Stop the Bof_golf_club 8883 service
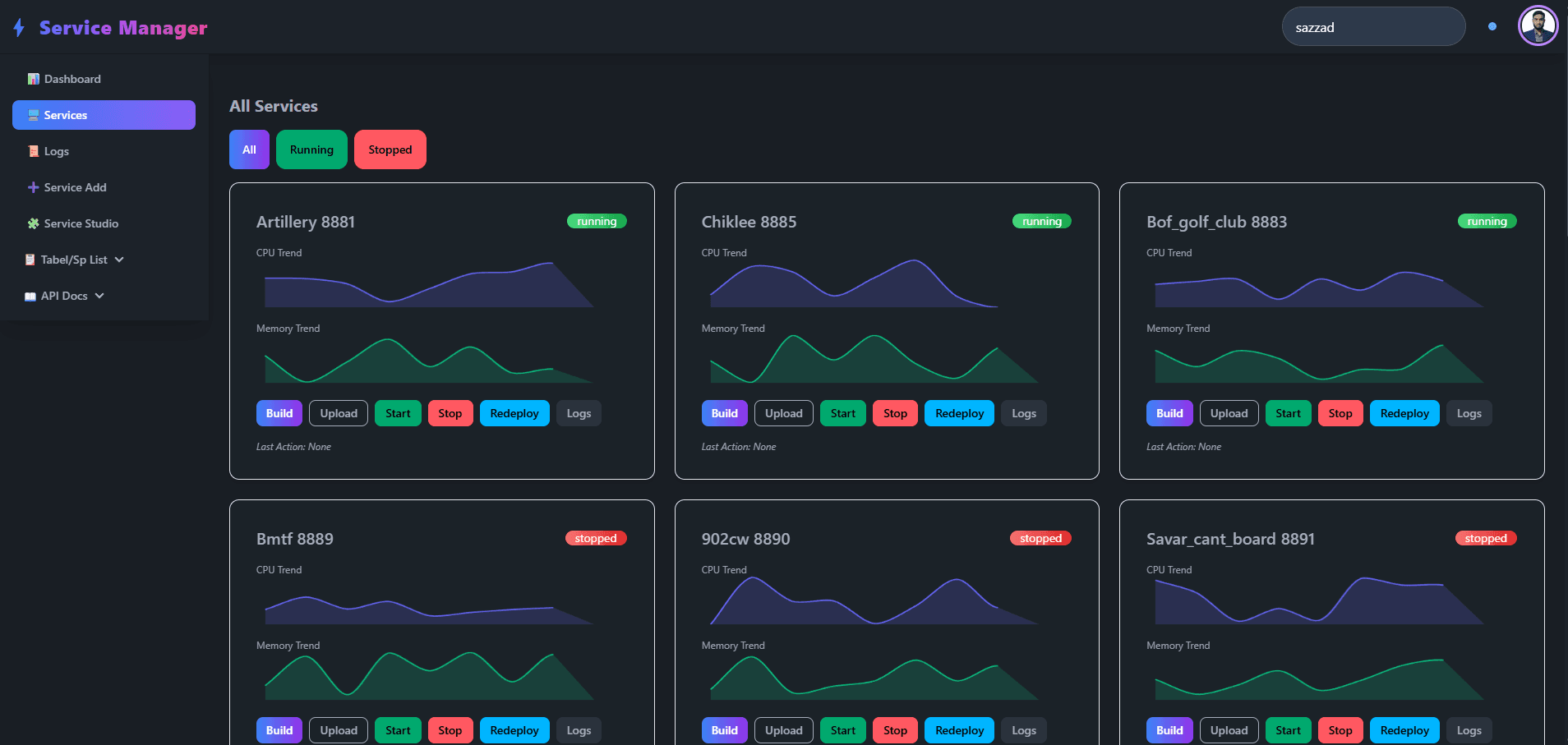The image size is (1568, 745). pos(1340,413)
